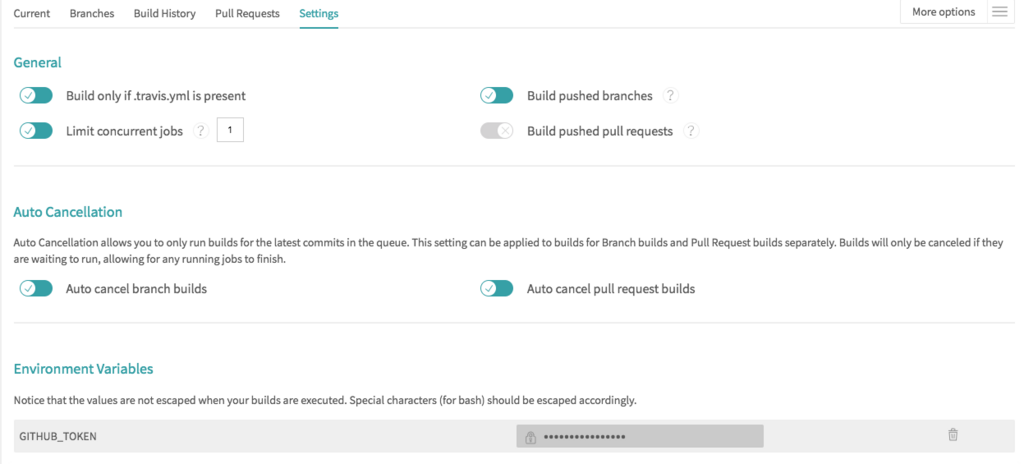
Task: Open help icon for Build pushed branches
Action: pyautogui.click(x=671, y=96)
